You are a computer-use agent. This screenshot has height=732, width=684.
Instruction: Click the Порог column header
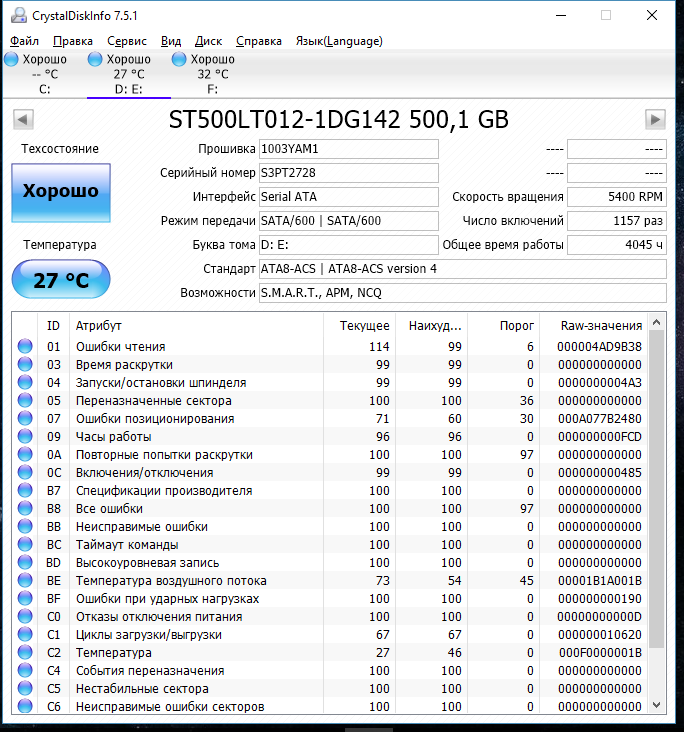point(503,325)
